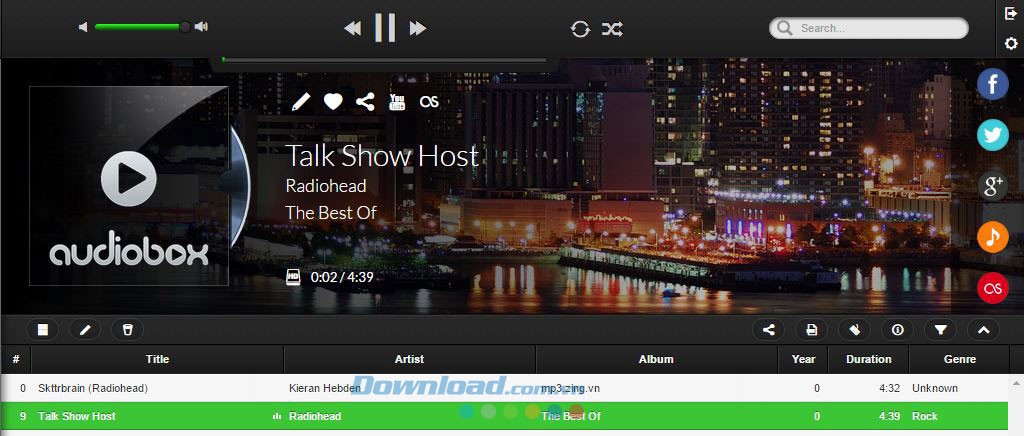This screenshot has height=436, width=1024.
Task: Sort by the Genre column header
Action: point(959,359)
